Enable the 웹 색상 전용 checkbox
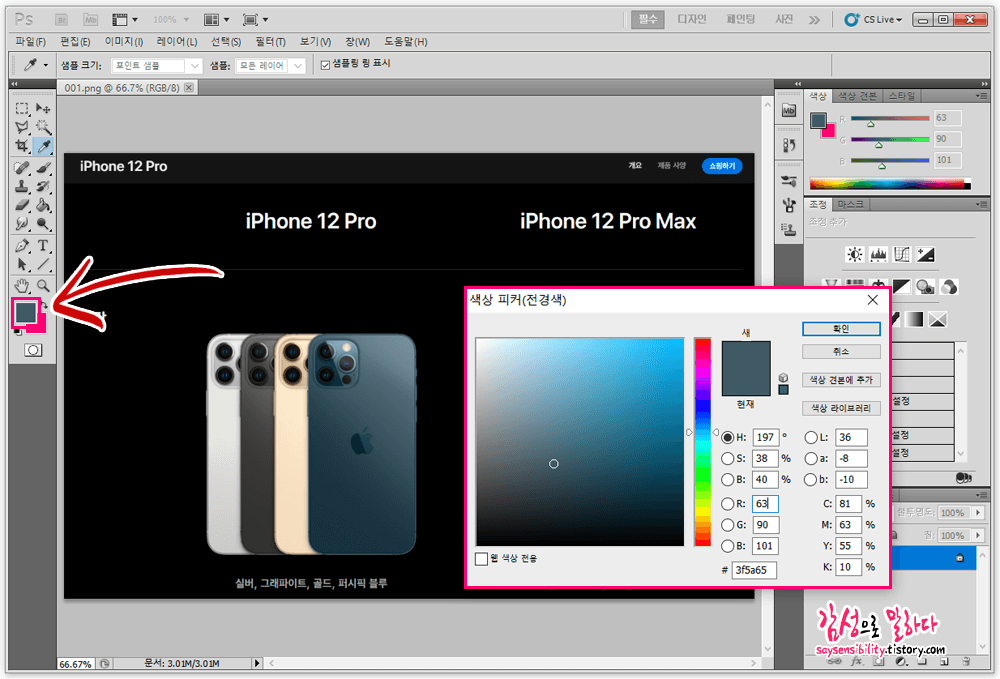This screenshot has height=679, width=1000. pyautogui.click(x=482, y=559)
